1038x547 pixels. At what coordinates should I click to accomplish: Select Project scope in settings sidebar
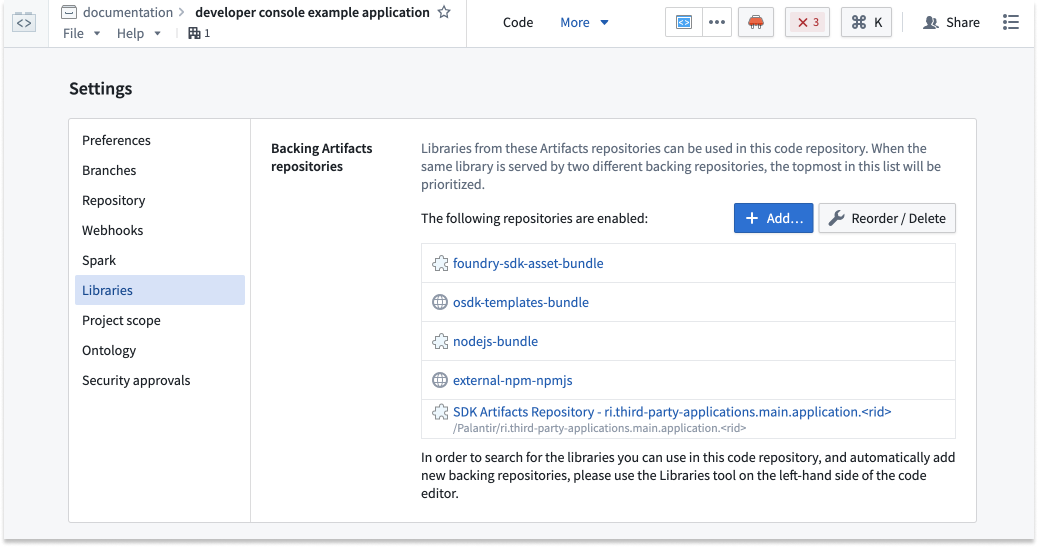click(x=160, y=321)
